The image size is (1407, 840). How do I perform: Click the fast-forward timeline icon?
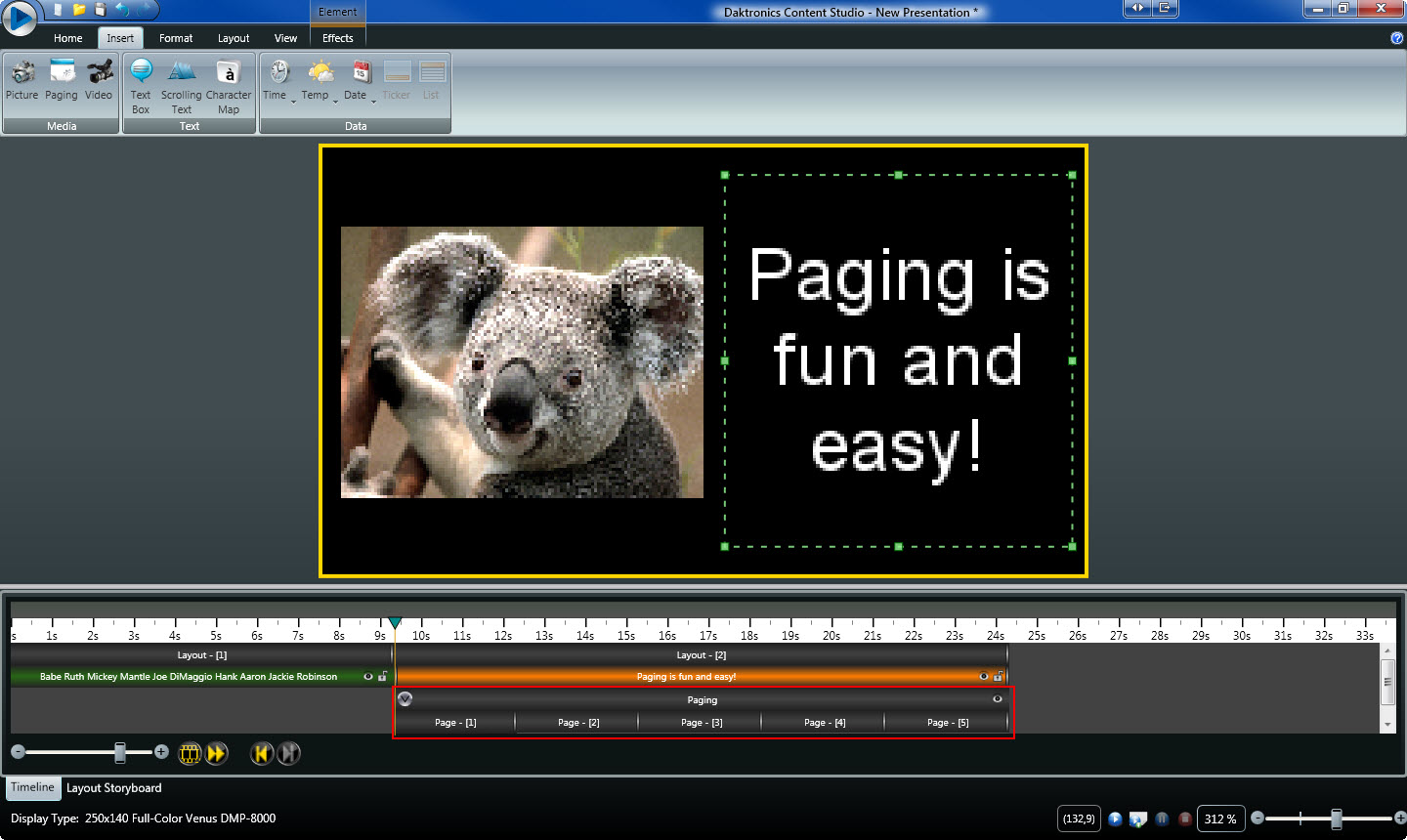pos(217,753)
